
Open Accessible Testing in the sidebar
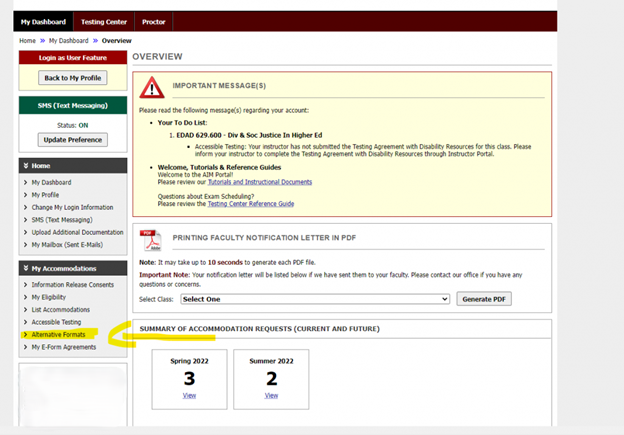(x=56, y=322)
